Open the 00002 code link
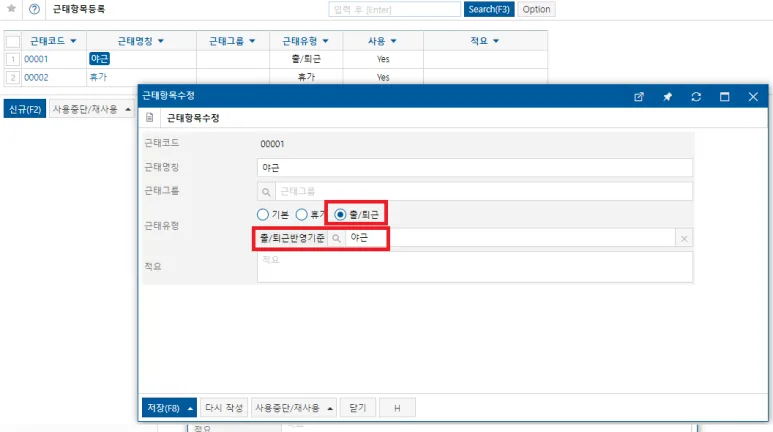The width and height of the screenshot is (773, 432). pos(36,77)
